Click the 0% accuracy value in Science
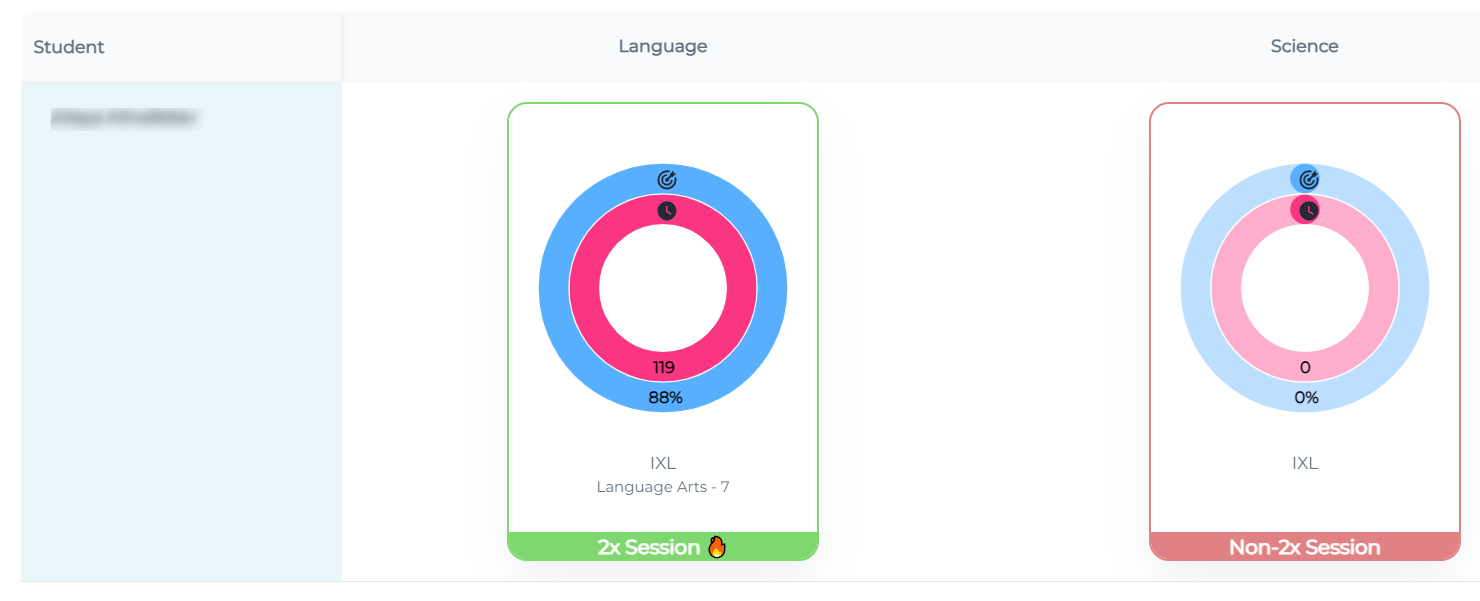 point(1306,397)
